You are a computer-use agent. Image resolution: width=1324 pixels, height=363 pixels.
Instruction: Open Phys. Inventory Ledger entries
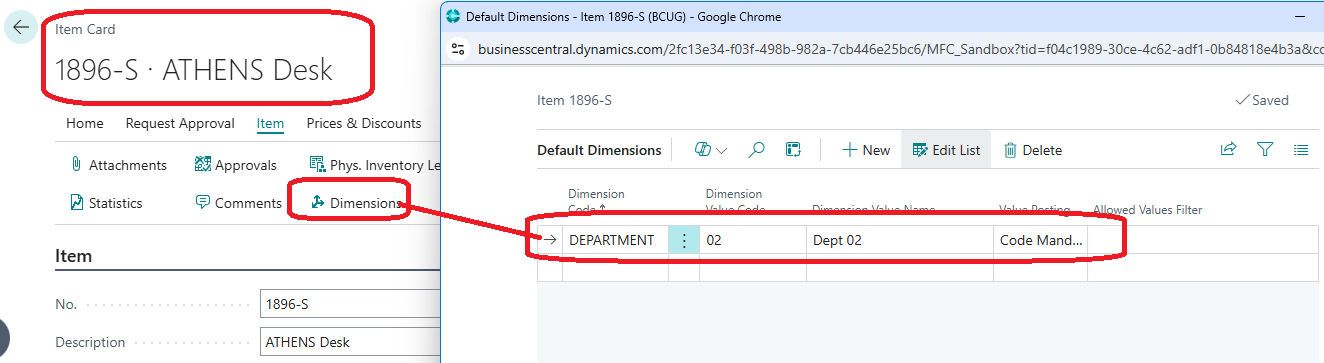374,165
